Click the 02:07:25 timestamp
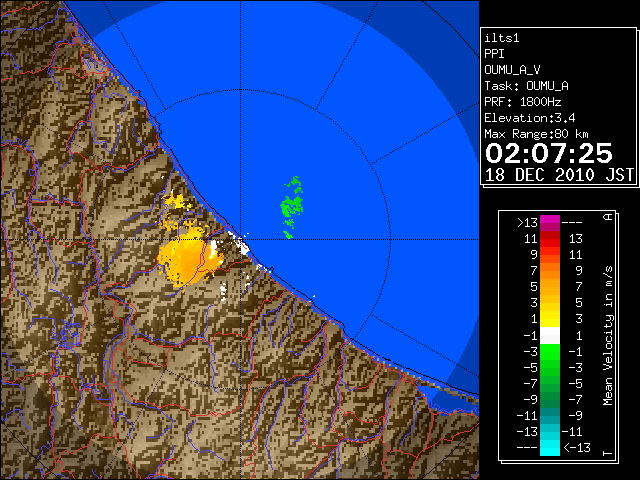This screenshot has height=480, width=640. (x=549, y=153)
